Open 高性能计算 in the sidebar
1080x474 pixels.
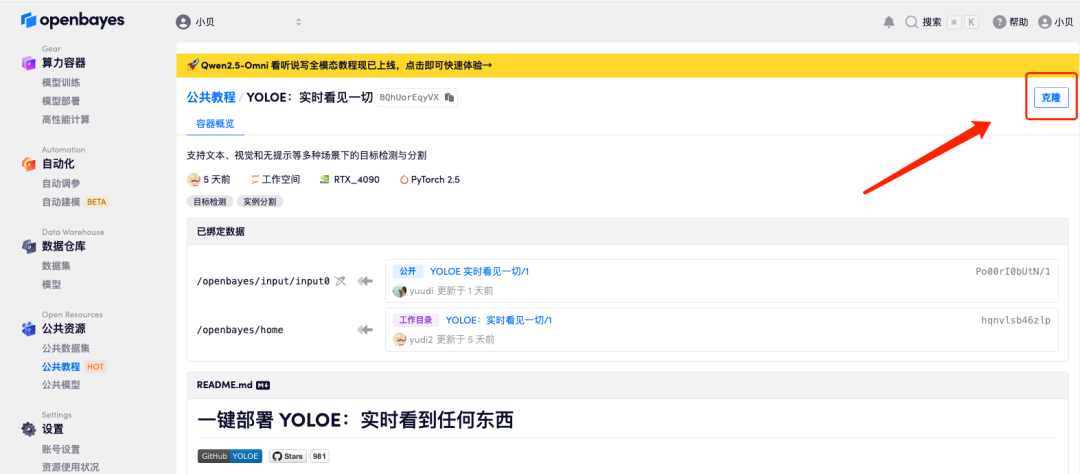click(x=65, y=119)
